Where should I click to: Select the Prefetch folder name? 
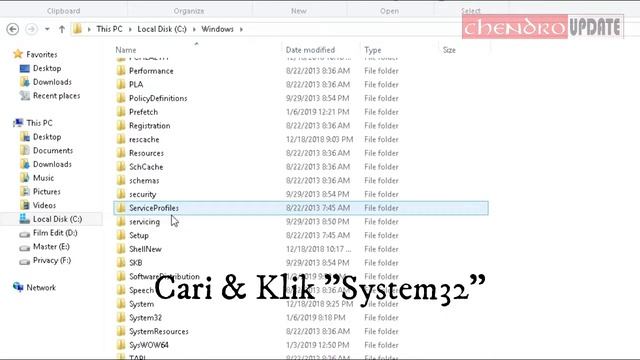(x=143, y=112)
